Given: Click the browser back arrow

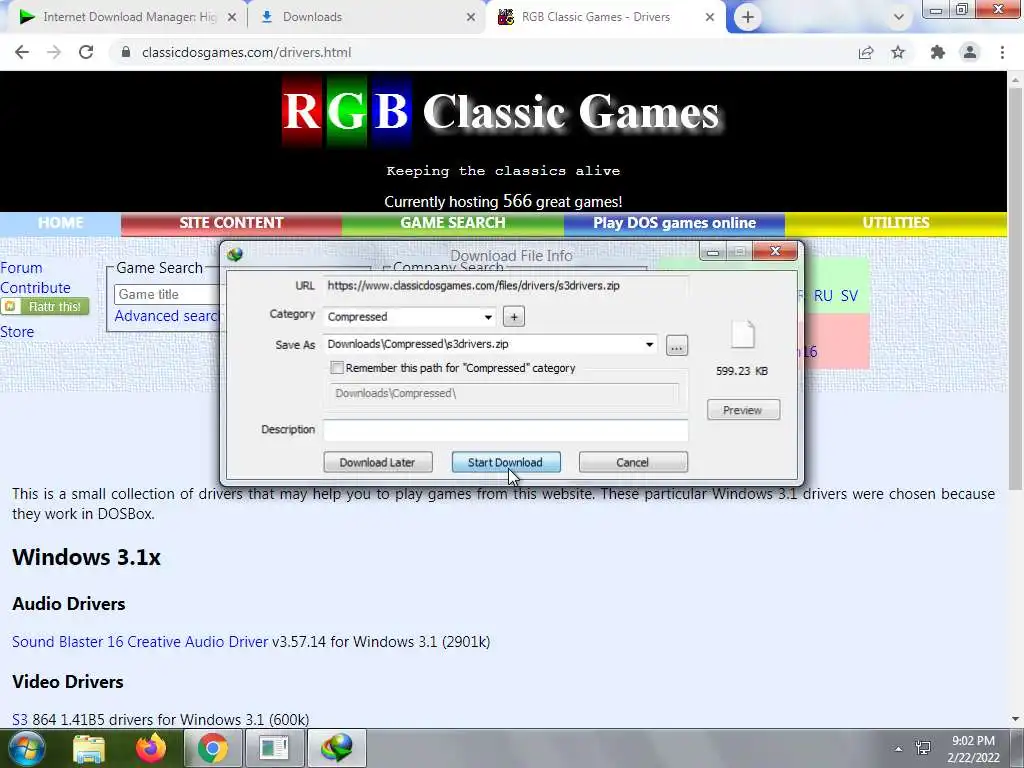Looking at the screenshot, I should pyautogui.click(x=22, y=52).
